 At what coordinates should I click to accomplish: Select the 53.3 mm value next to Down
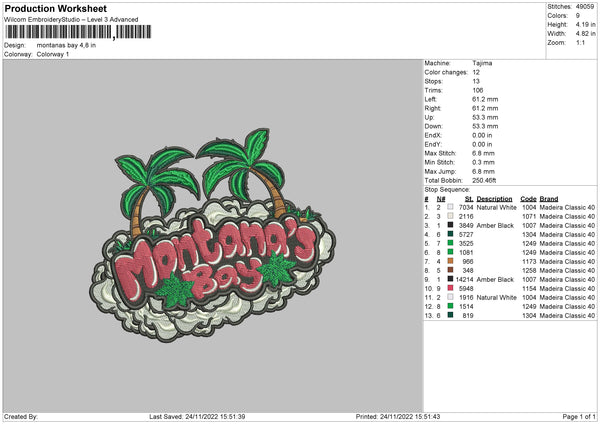[x=485, y=126]
